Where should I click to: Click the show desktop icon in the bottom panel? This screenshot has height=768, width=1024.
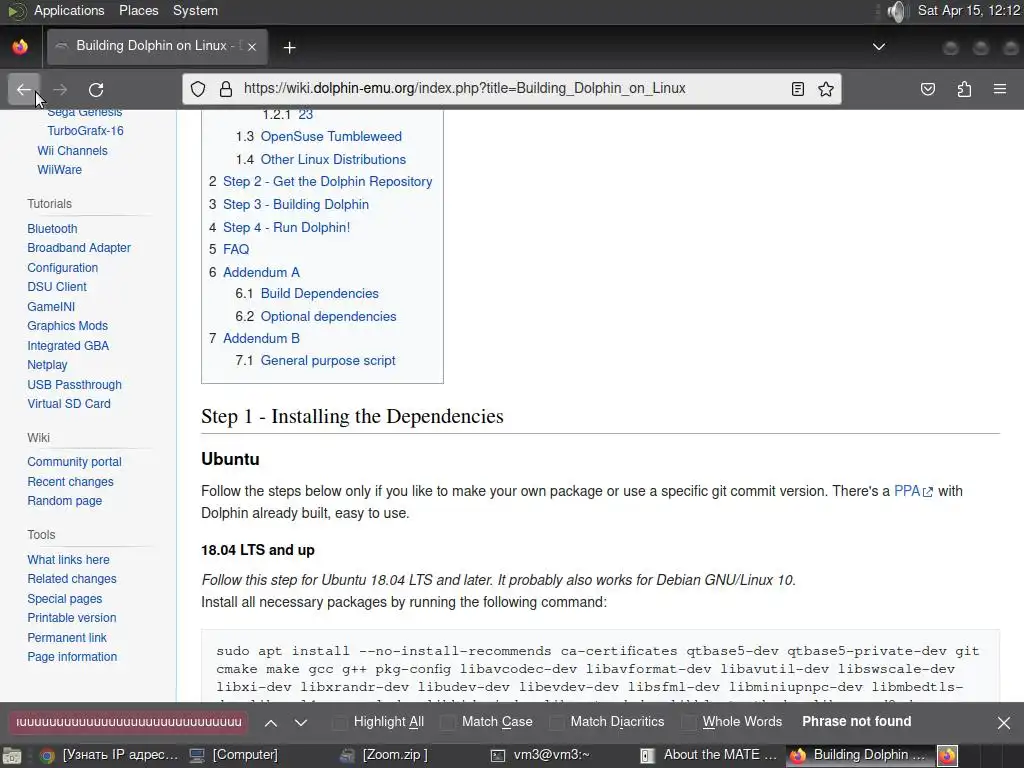click(12, 756)
